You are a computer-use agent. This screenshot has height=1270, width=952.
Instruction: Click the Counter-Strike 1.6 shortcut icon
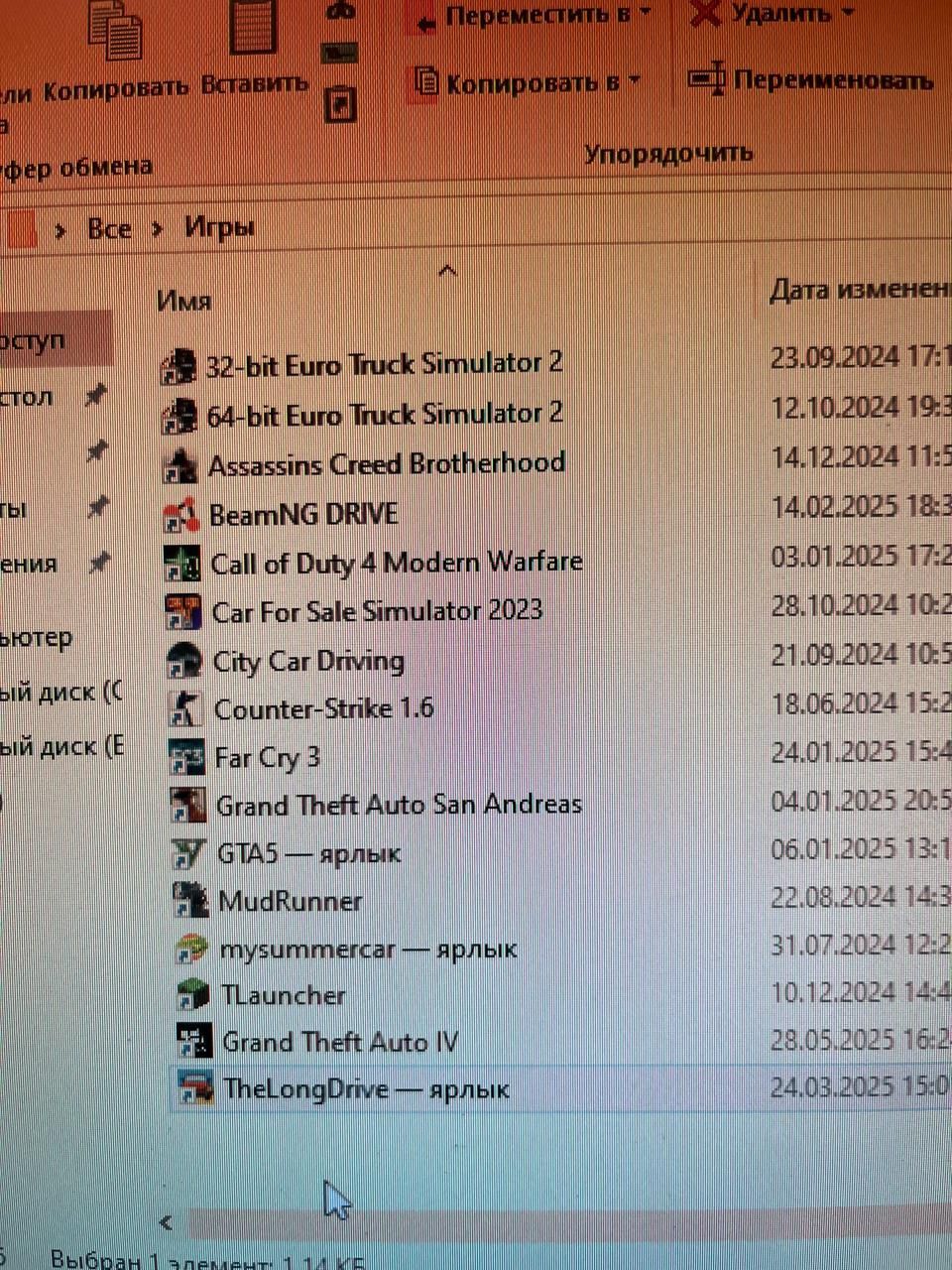(x=185, y=708)
